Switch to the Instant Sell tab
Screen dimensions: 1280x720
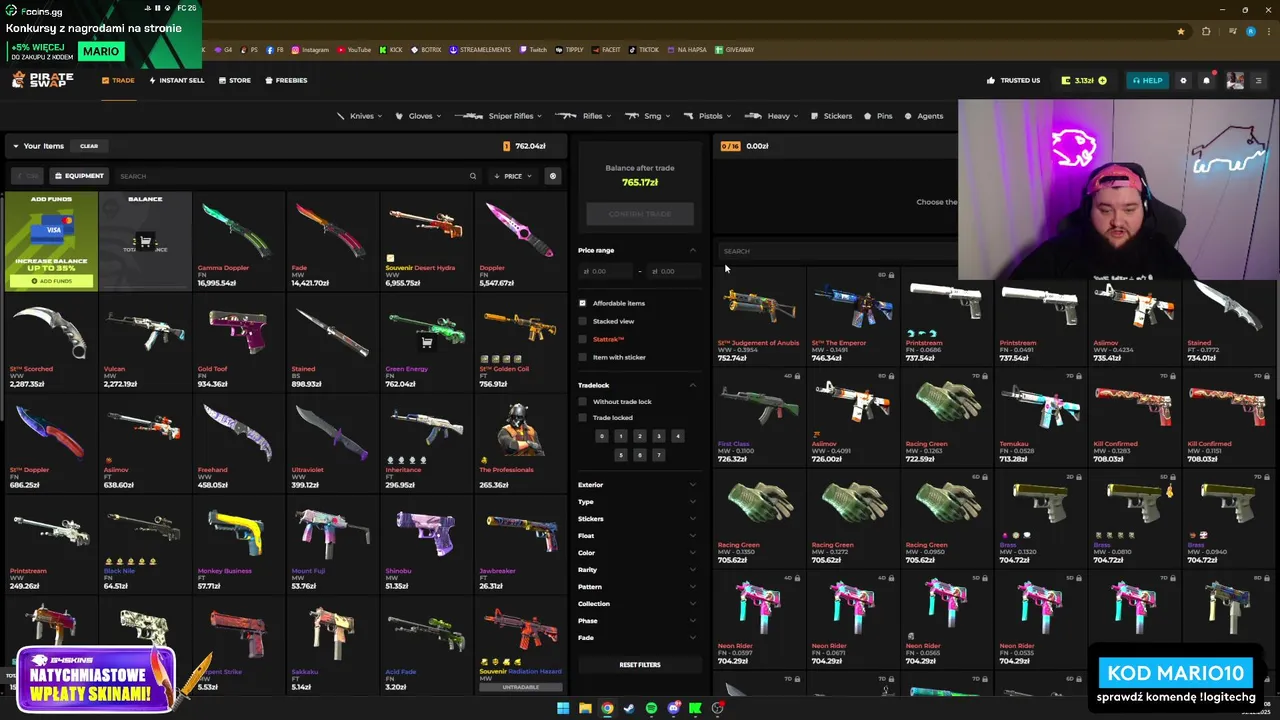(176, 80)
